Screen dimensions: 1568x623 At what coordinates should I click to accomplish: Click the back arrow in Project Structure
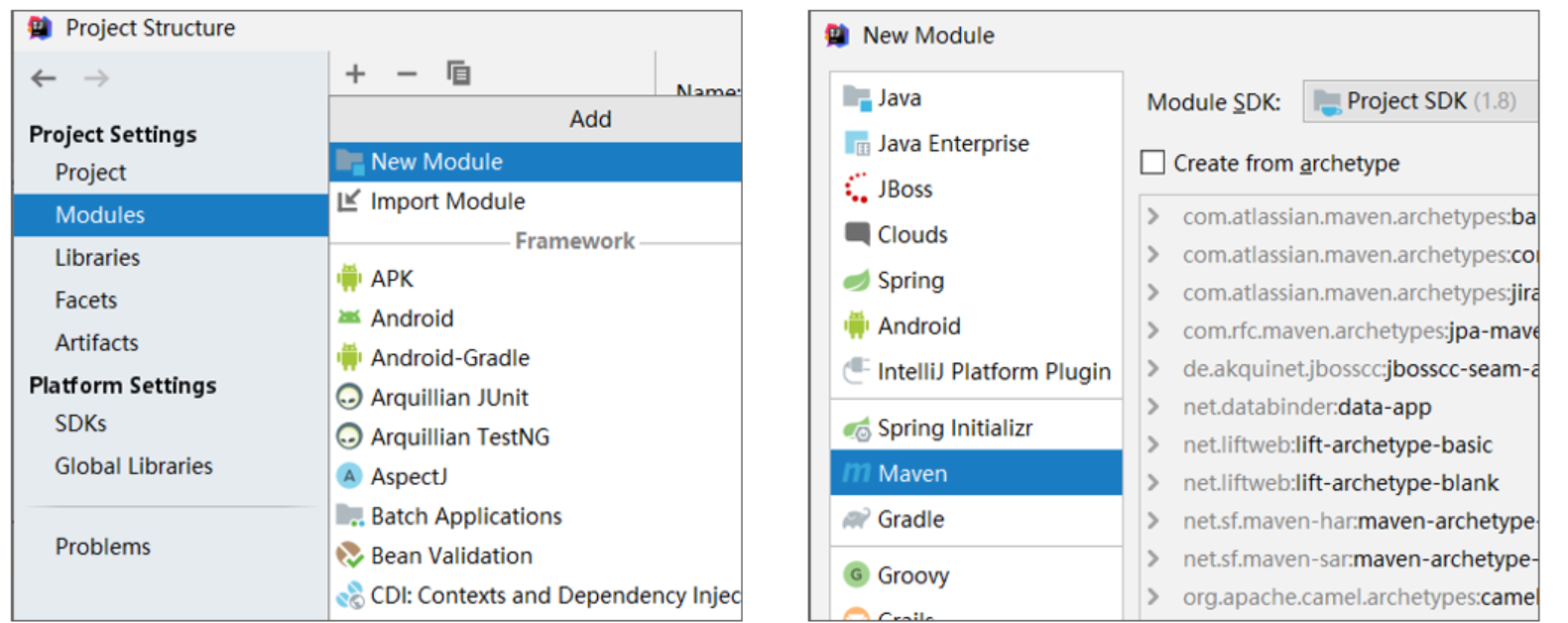pos(44,78)
